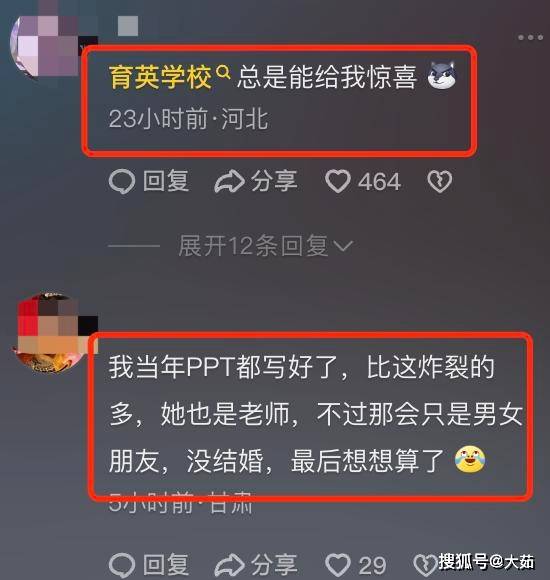
Task: Click the 总是能给我惊喜 comment text
Action: pyautogui.click(x=327, y=77)
